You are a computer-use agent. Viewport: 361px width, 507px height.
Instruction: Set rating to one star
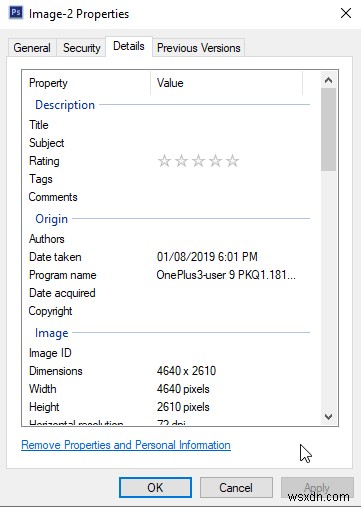(164, 161)
